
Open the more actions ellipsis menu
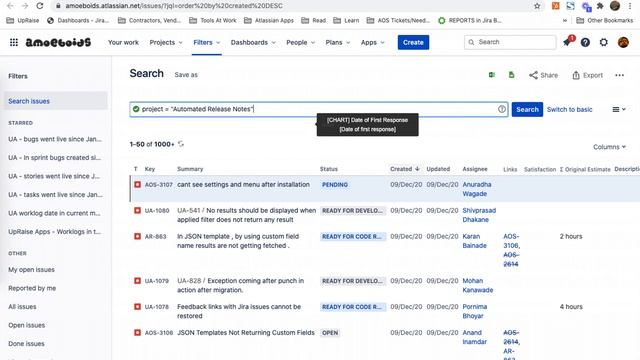(x=620, y=75)
